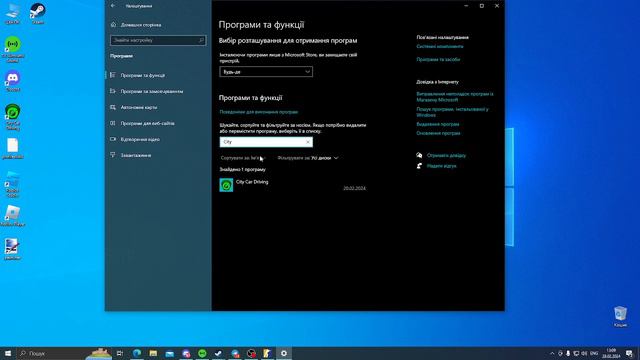The height and width of the screenshot is (360, 640).
Task: Clear the "City" search with the X button
Action: pyautogui.click(x=308, y=142)
